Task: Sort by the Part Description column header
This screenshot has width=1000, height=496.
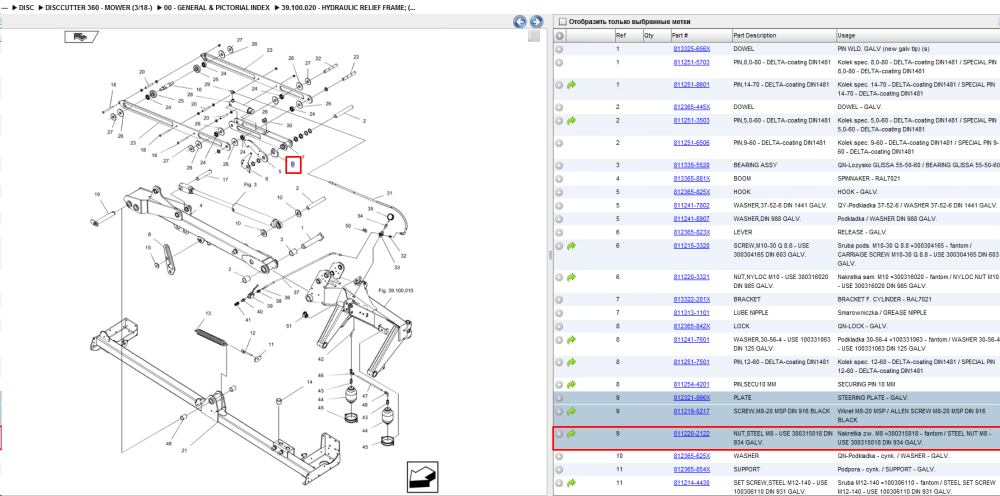Action: pyautogui.click(x=783, y=36)
